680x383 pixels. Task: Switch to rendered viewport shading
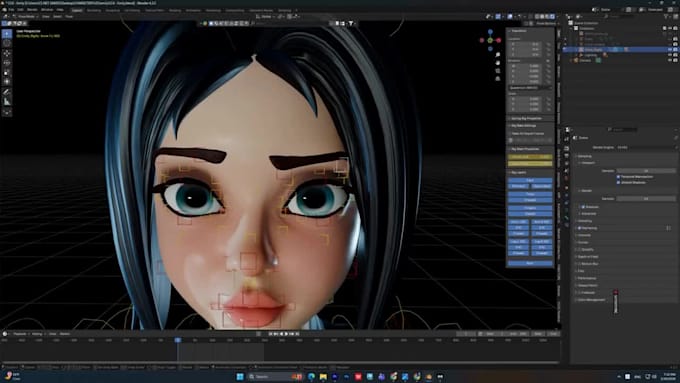pyautogui.click(x=552, y=16)
